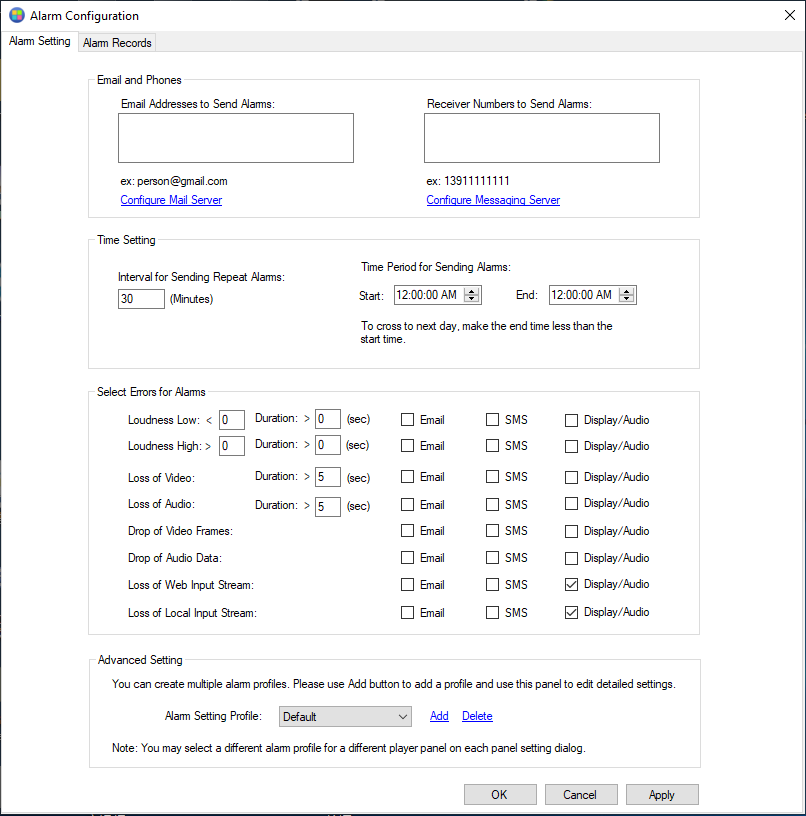This screenshot has width=806, height=816.
Task: Enable Email for Loudness High
Action: click(x=407, y=445)
